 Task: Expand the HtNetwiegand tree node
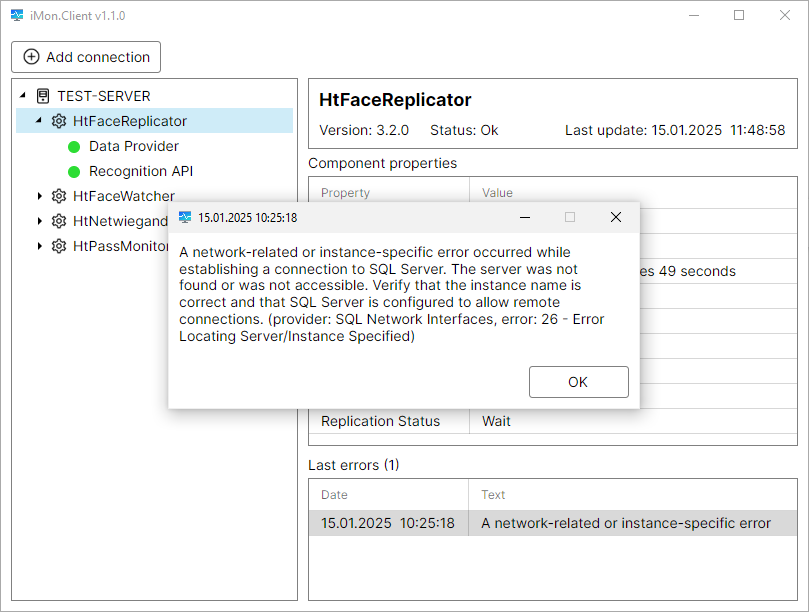40,221
